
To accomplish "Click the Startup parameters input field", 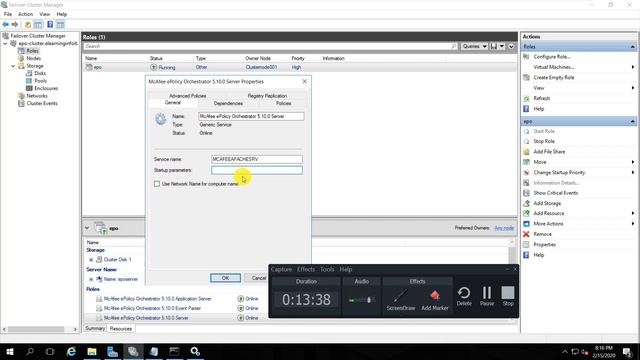I will [x=257, y=170].
